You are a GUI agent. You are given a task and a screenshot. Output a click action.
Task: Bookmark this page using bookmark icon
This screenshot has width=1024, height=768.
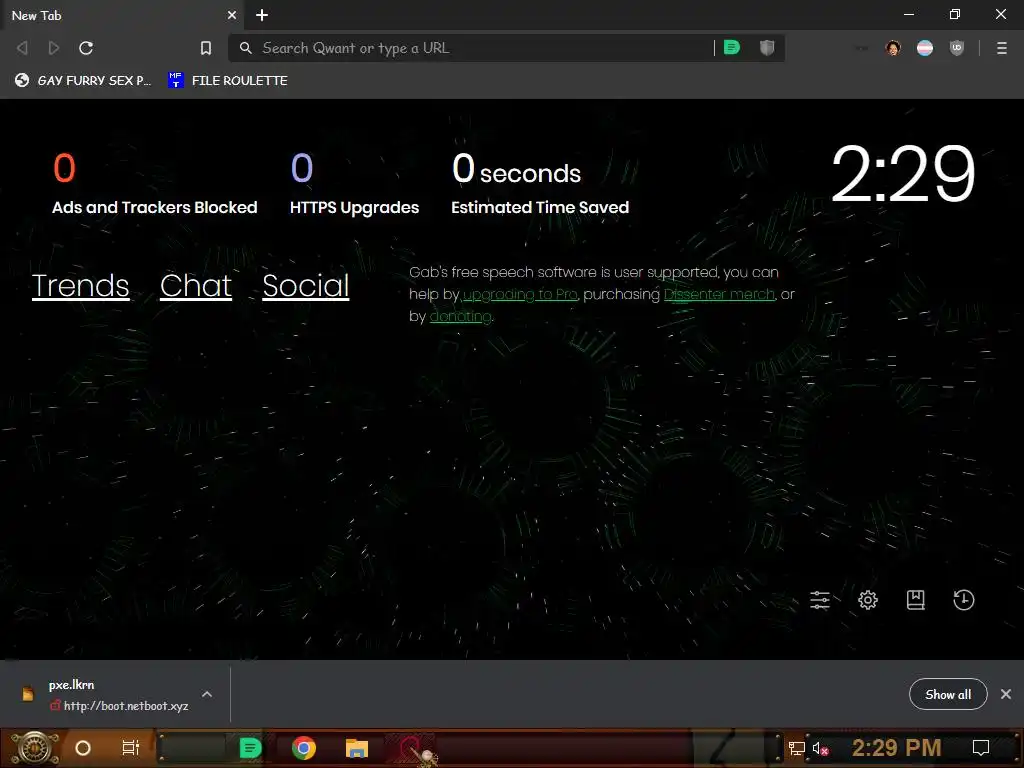click(206, 48)
